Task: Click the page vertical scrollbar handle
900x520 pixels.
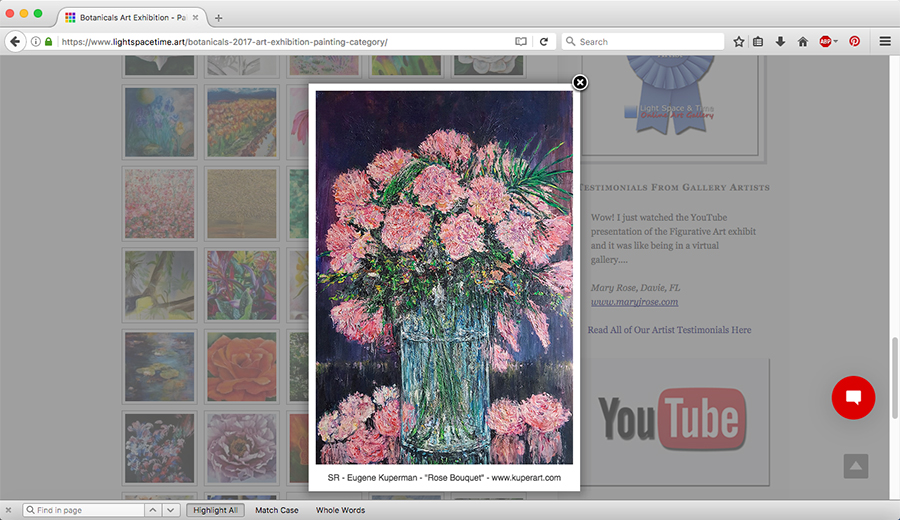Action: coord(895,379)
